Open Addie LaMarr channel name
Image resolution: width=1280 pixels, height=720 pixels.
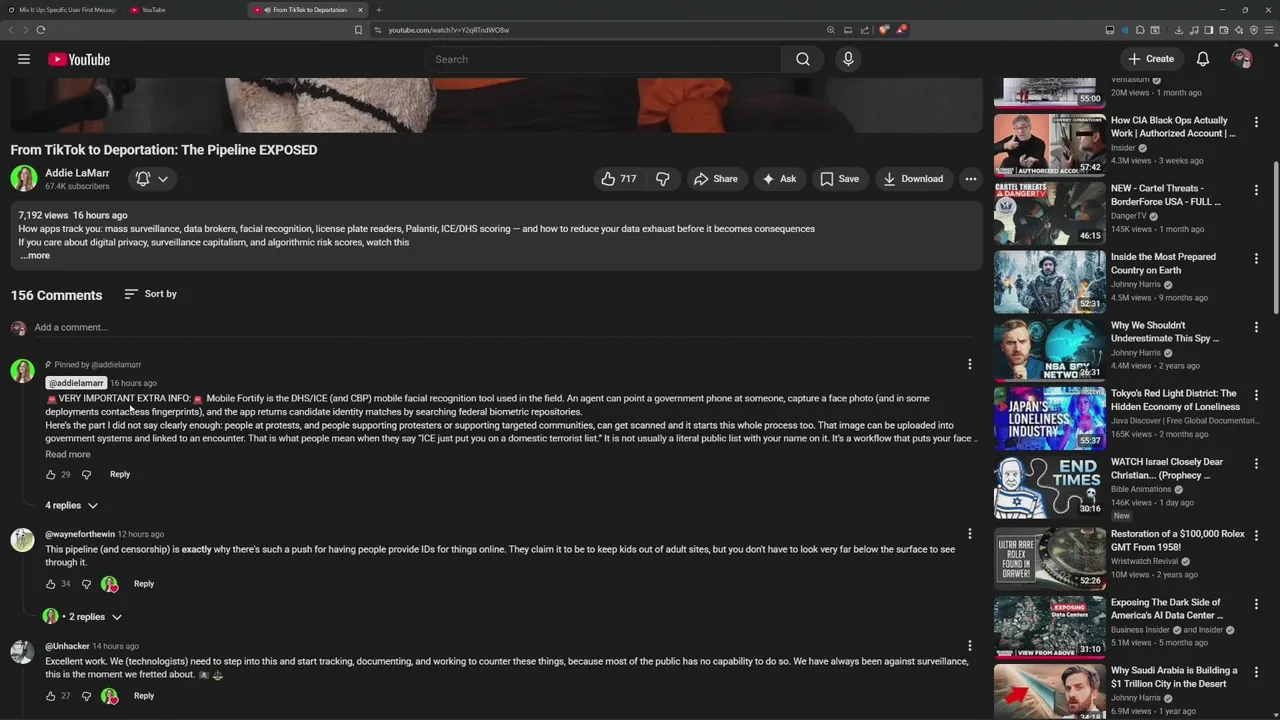77,173
